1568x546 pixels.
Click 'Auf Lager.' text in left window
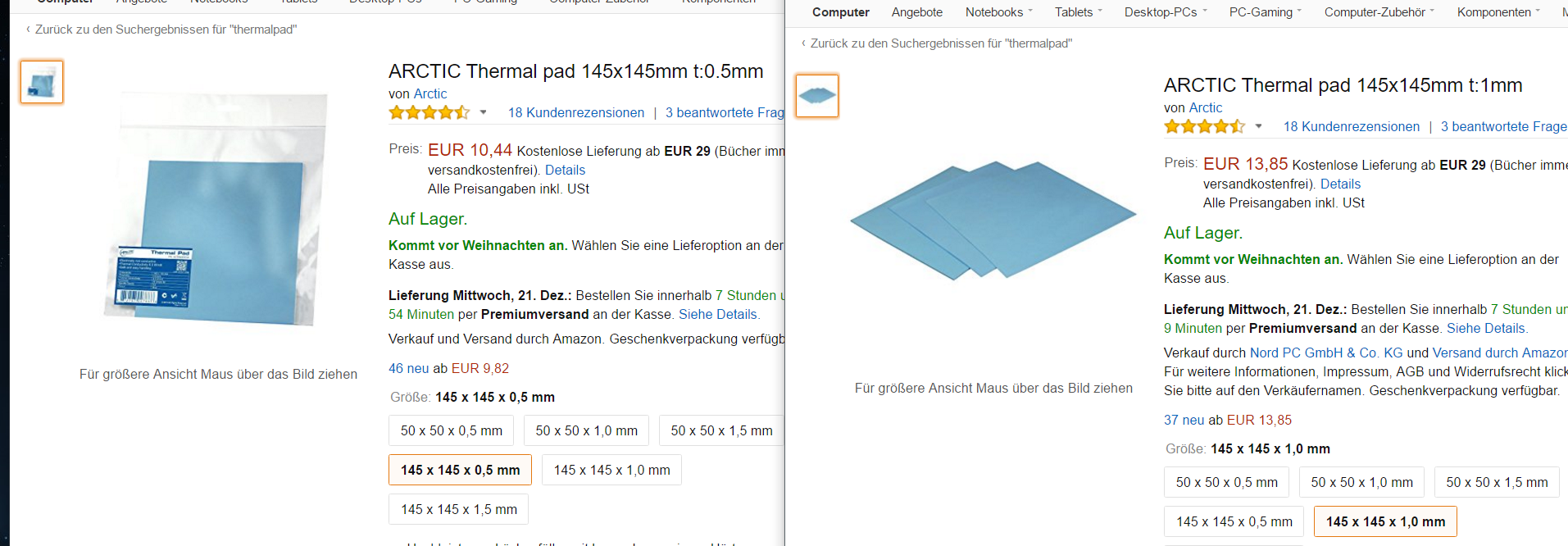pyautogui.click(x=428, y=219)
